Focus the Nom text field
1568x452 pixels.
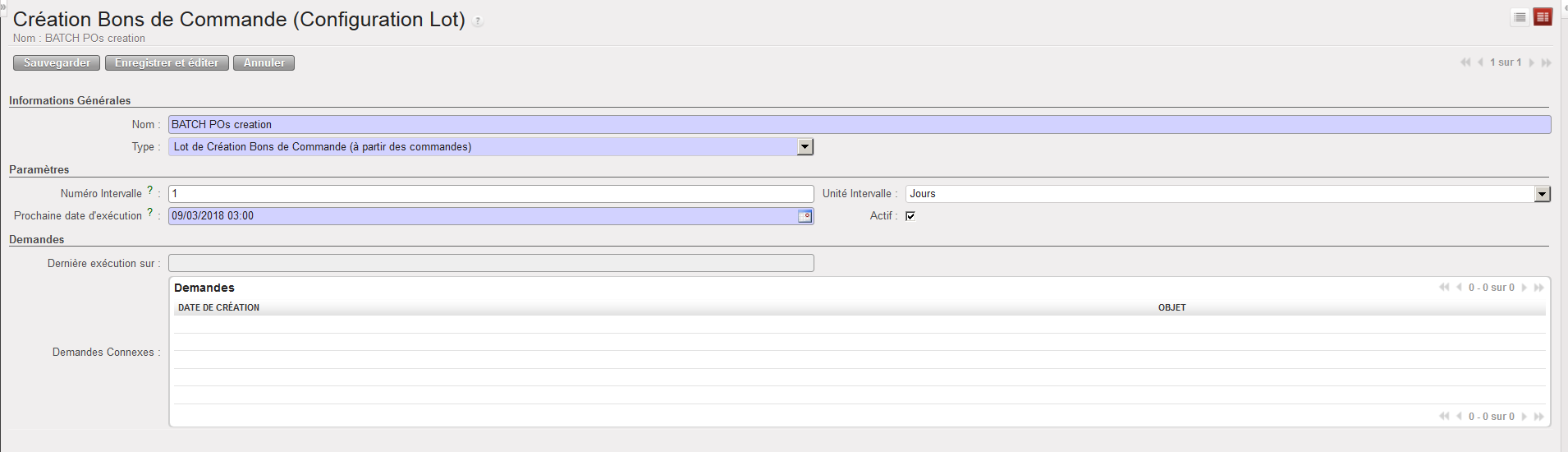(859, 125)
